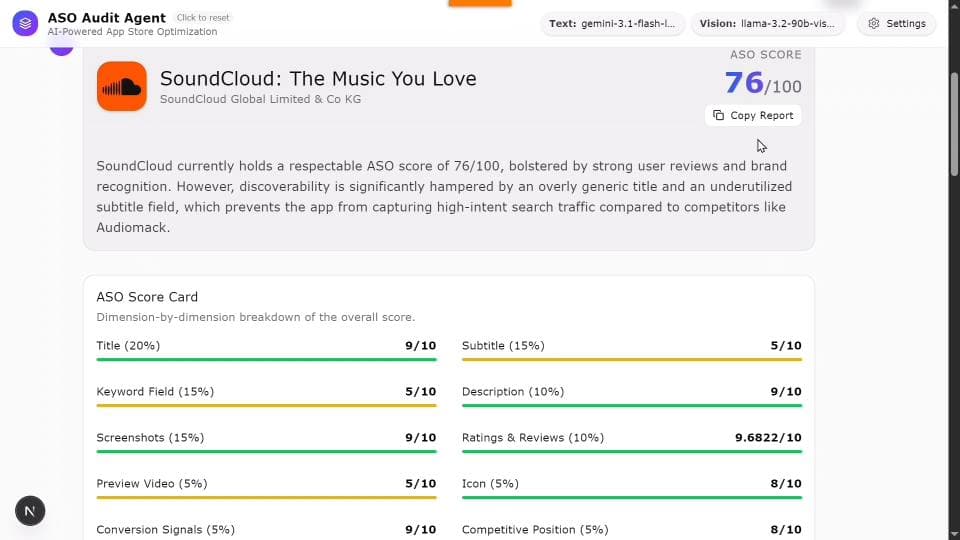Click the orange tab at the top edge
This screenshot has width=960, height=540.
[480, 3]
